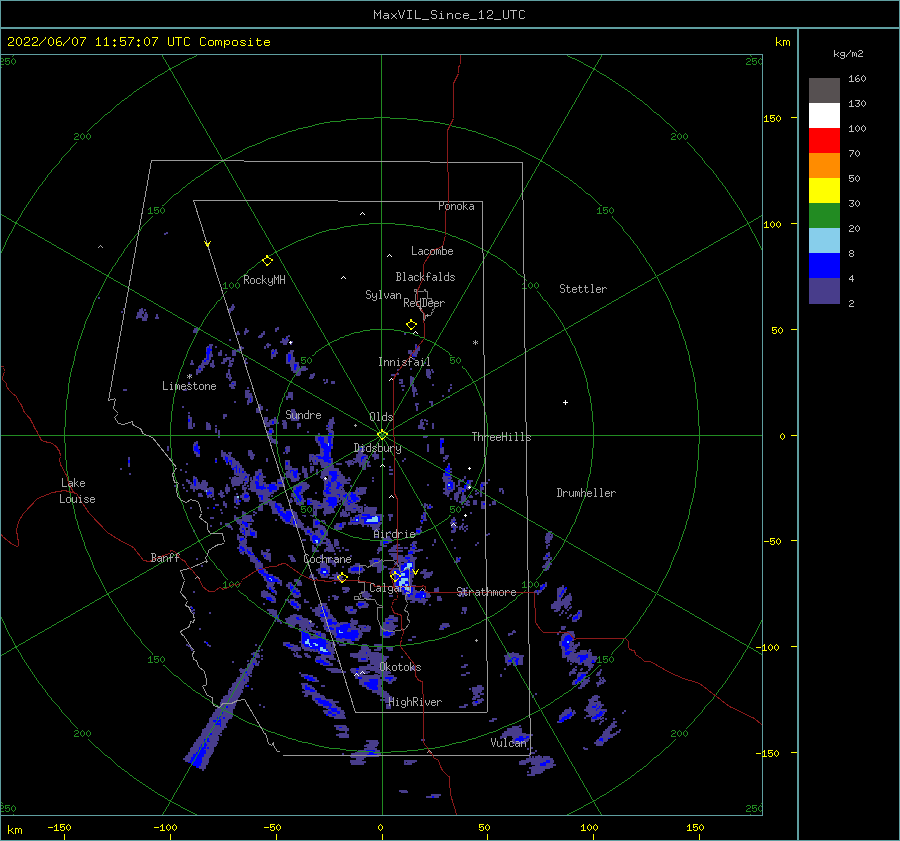Click the yellow diamond marker near Cochrane

(342, 577)
